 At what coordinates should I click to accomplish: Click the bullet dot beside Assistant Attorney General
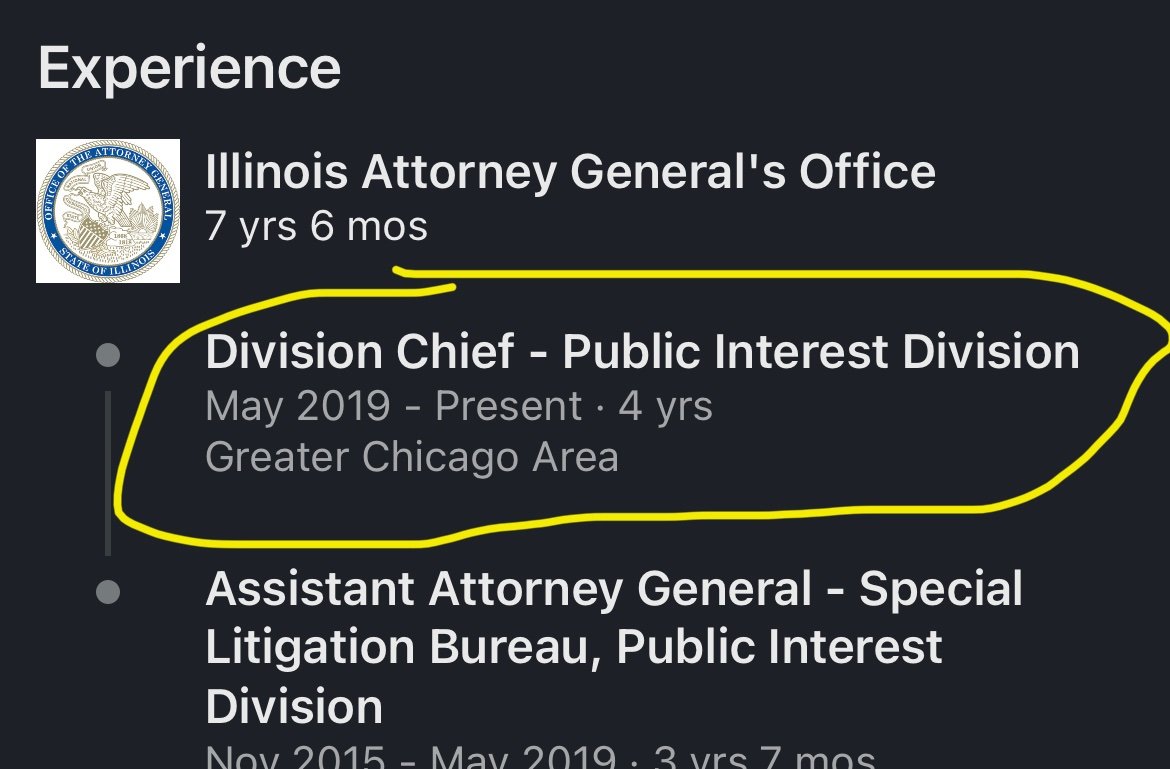(x=108, y=592)
